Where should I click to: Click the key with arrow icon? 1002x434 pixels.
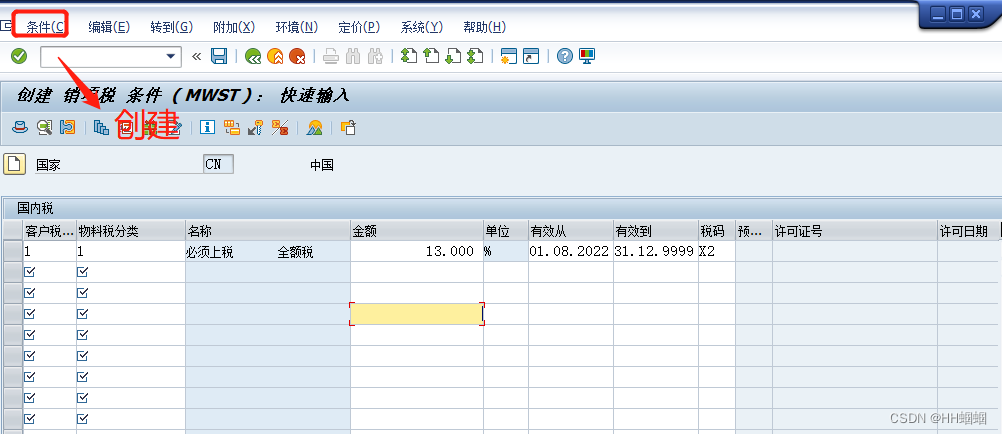pyautogui.click(x=256, y=127)
